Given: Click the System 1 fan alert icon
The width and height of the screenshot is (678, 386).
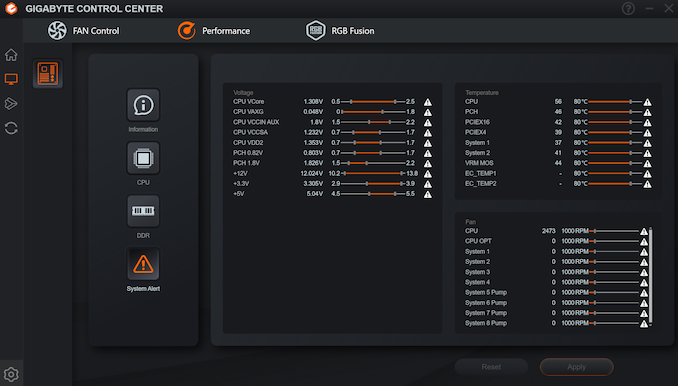Looking at the screenshot, I should click(644, 252).
